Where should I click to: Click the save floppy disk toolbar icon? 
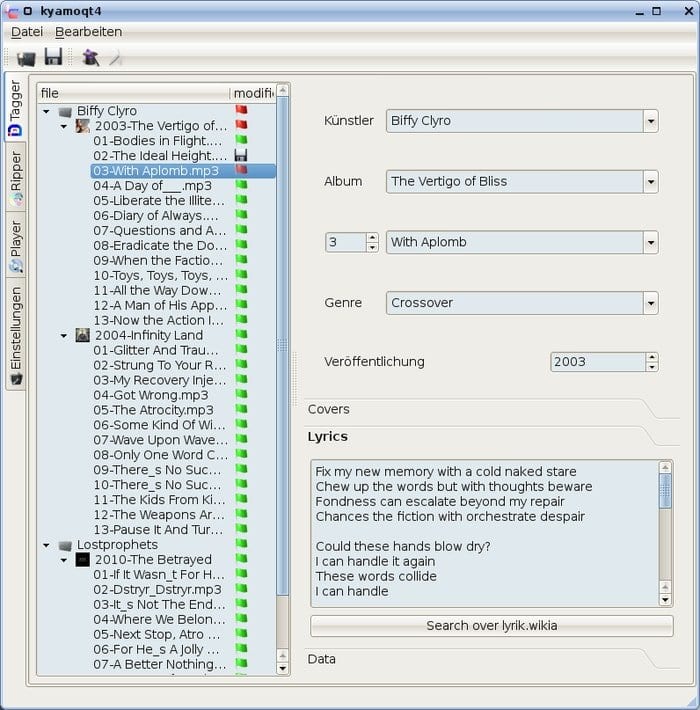53,57
